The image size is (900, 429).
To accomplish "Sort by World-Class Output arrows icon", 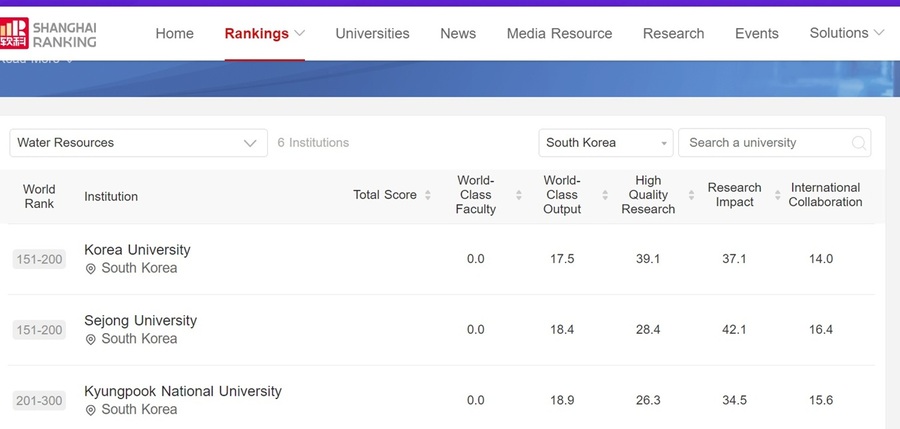I will [x=606, y=195].
